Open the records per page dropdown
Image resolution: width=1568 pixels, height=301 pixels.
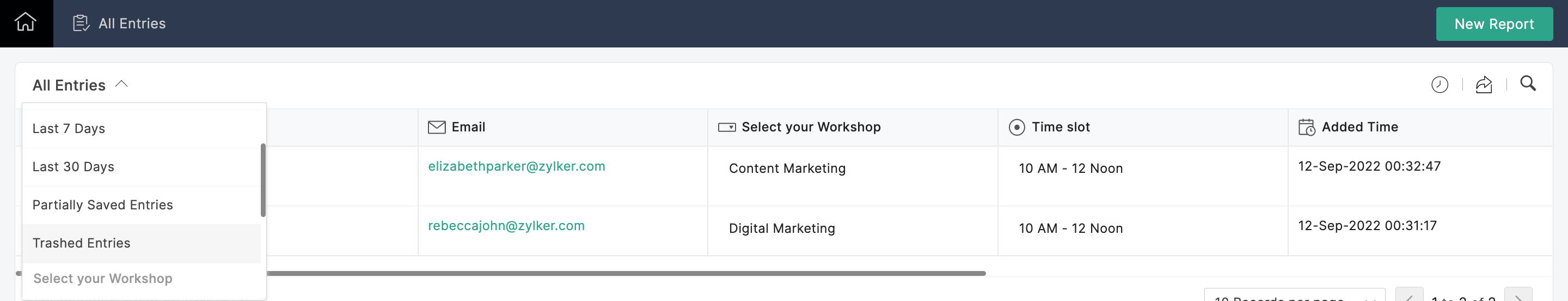click(1294, 296)
